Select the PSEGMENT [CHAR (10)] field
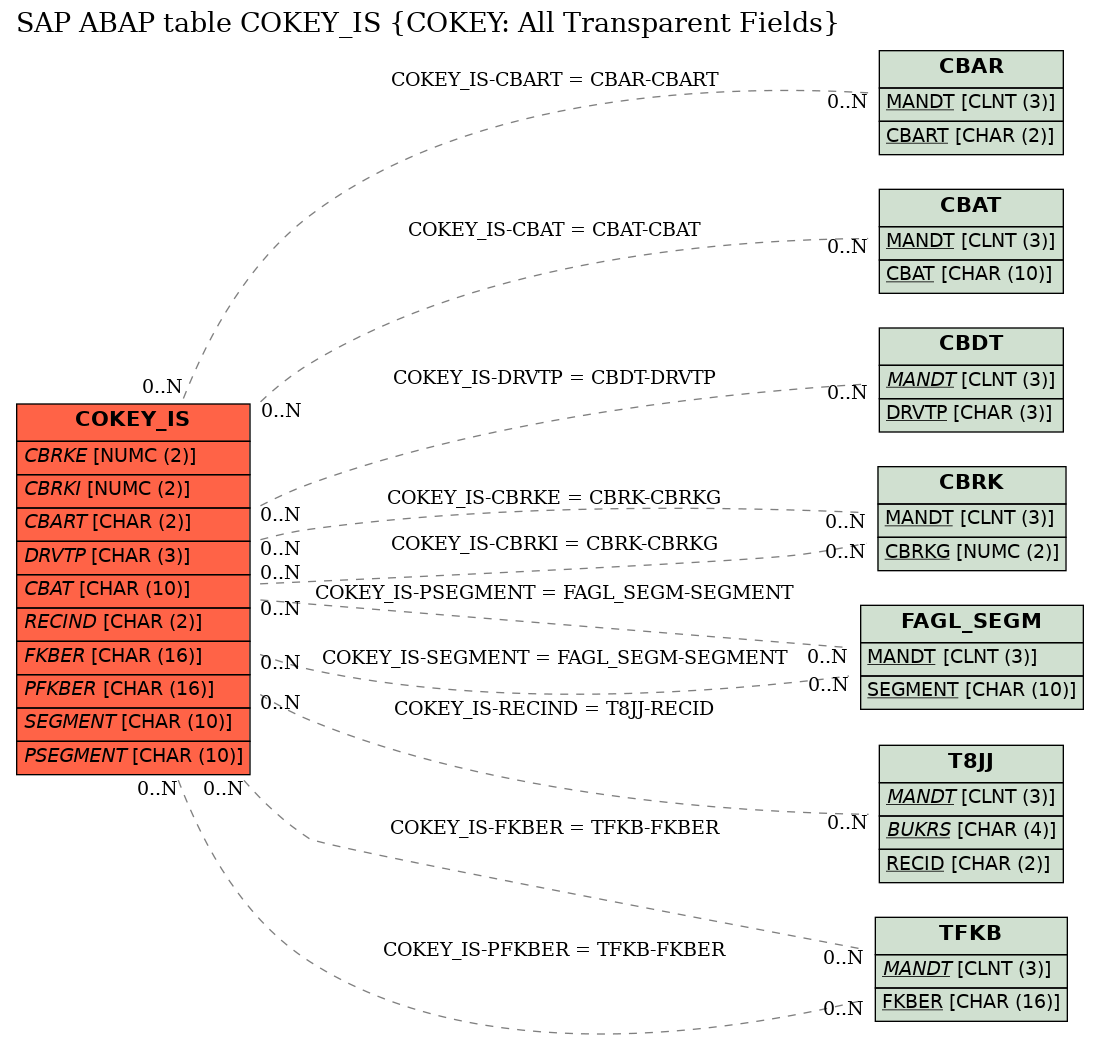Image resolution: width=1099 pixels, height=1039 pixels. point(133,758)
